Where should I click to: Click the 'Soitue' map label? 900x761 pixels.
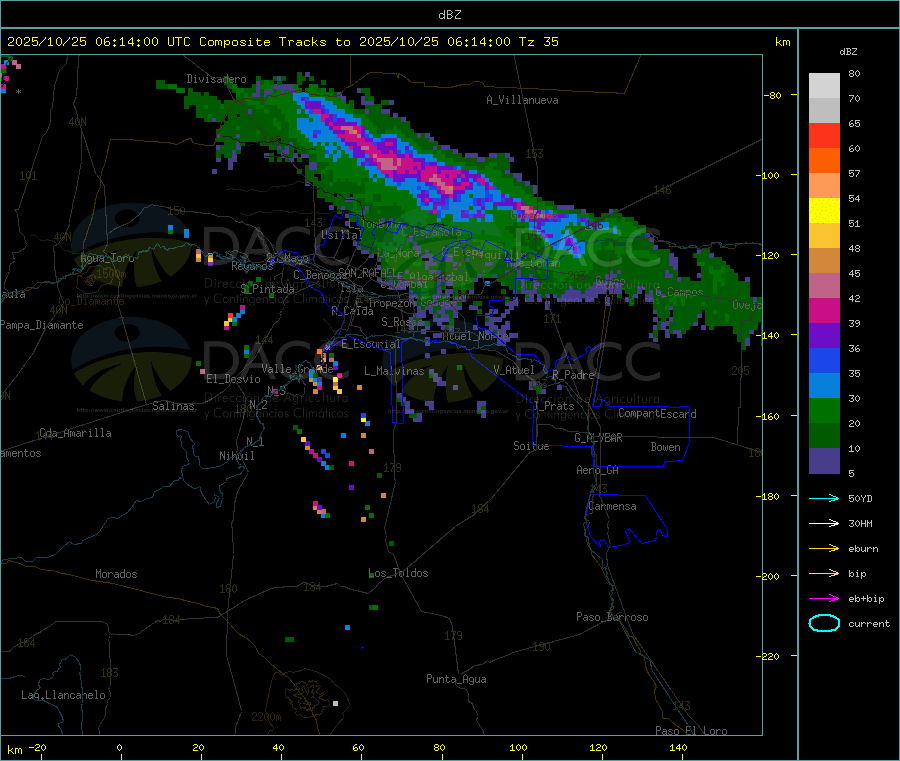click(x=532, y=446)
